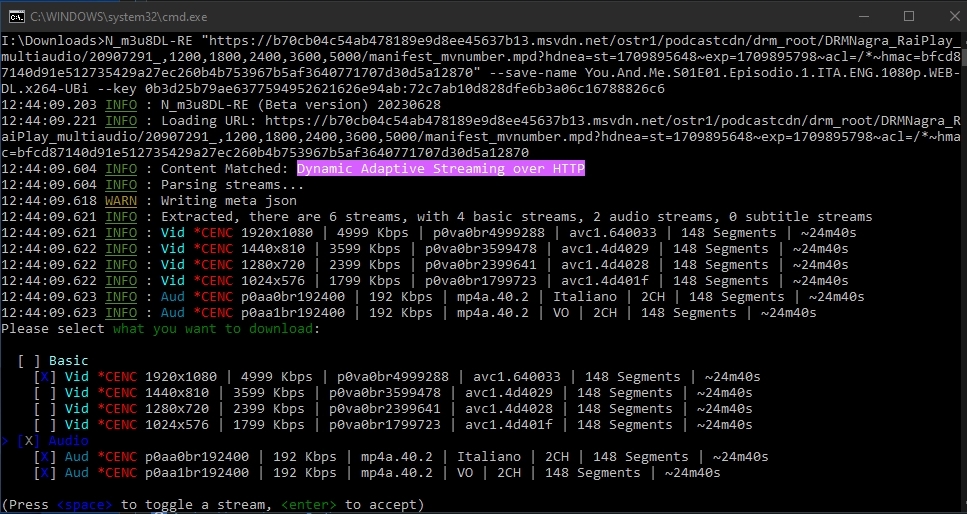Click '3599 Kbps' in the selection list
Screen dimensions: 967x514
[269, 392]
